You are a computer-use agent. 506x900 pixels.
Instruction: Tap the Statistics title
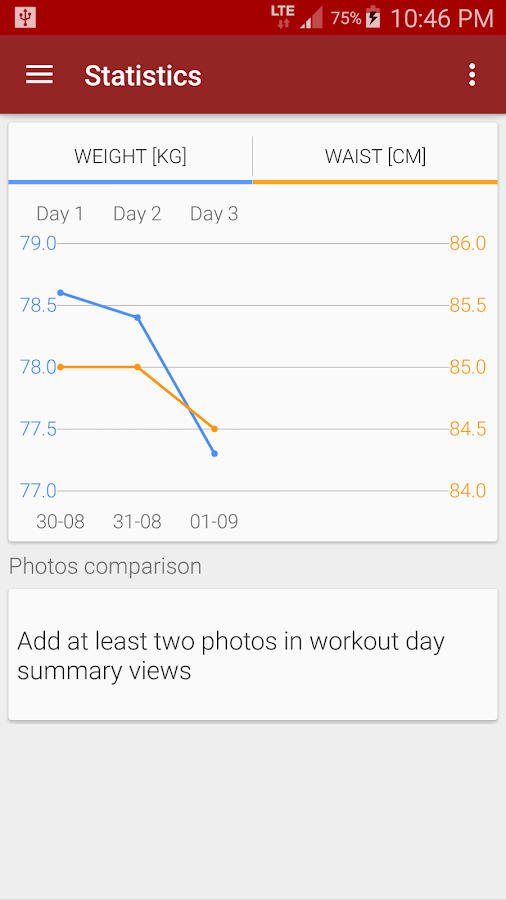[143, 76]
